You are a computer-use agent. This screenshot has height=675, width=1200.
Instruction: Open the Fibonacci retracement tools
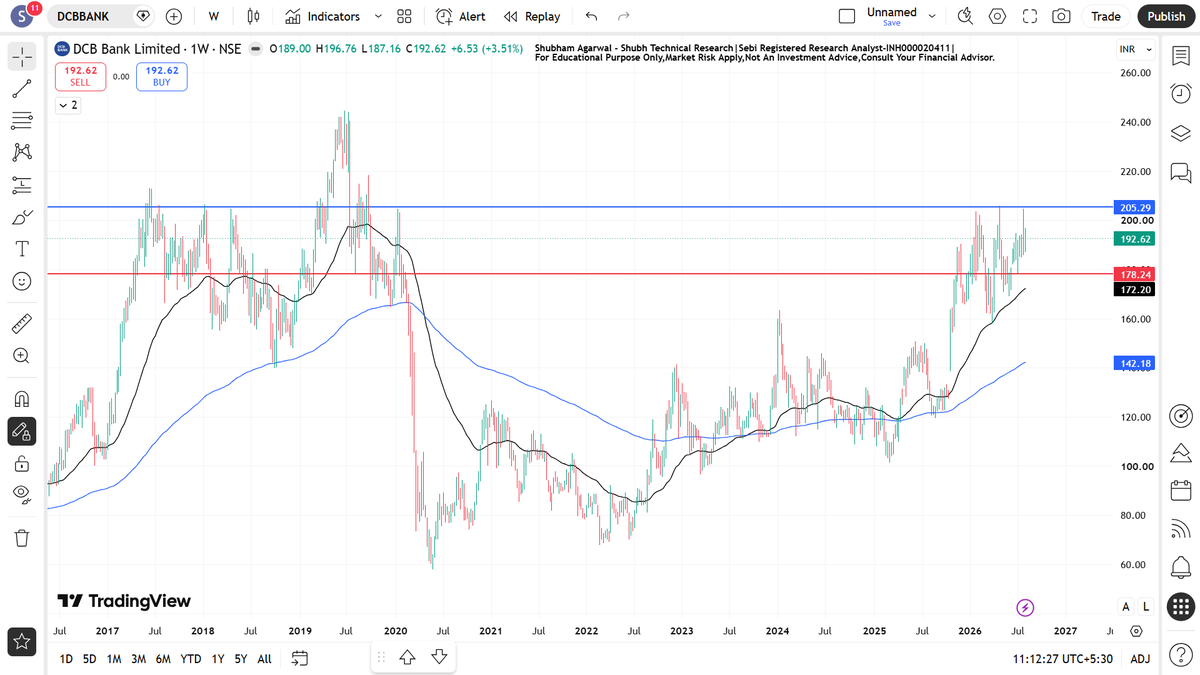(x=21, y=121)
